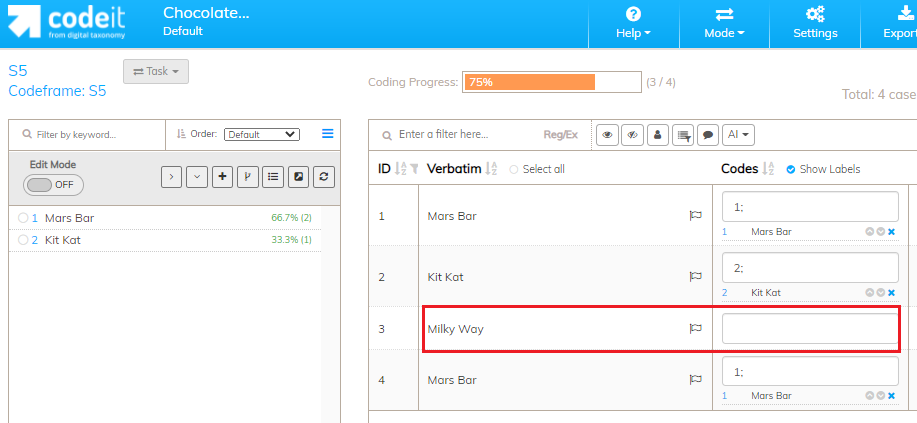Uncheck Show Labels checkbox
The width and height of the screenshot is (917, 423).
pyautogui.click(x=791, y=170)
